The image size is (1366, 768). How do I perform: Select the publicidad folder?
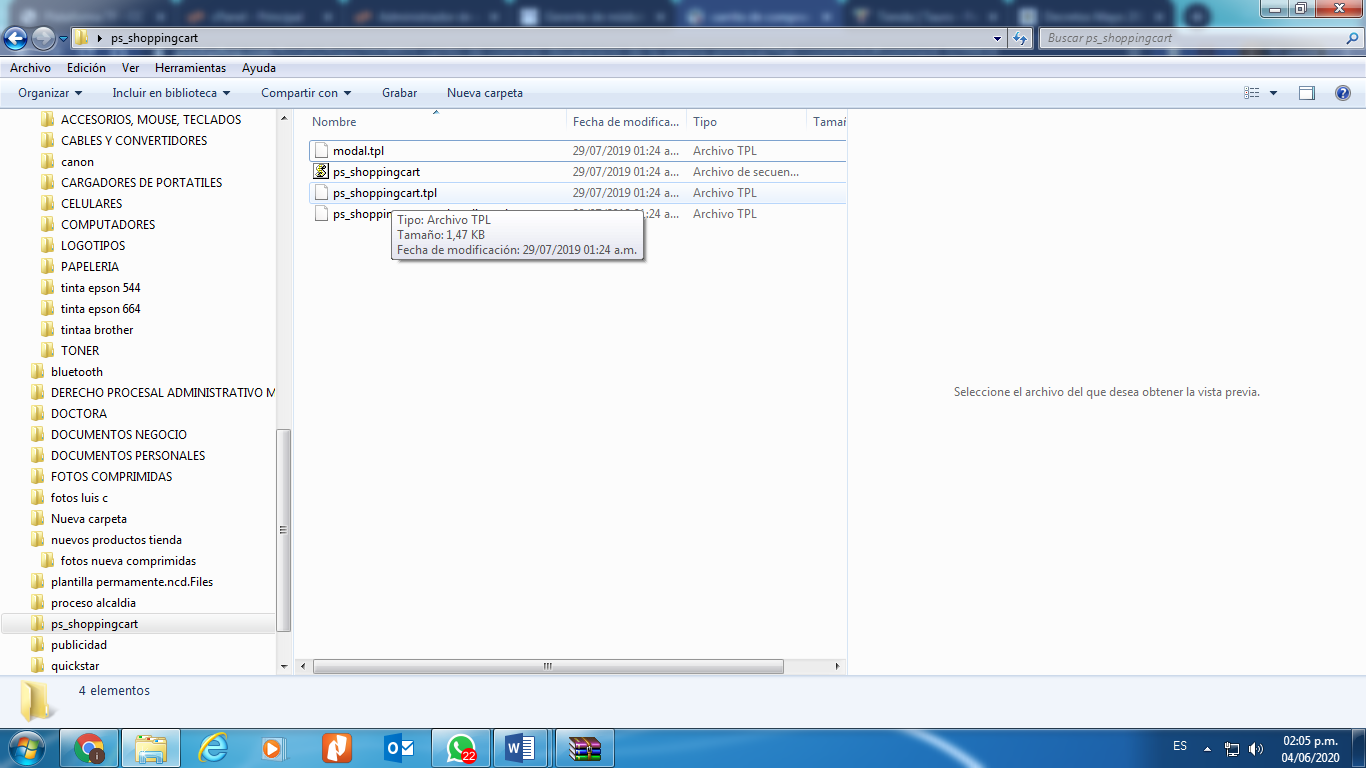(x=79, y=645)
